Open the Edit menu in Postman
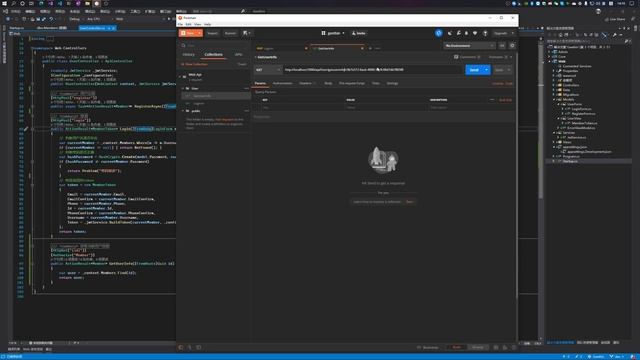640x360 pixels. (188, 24)
